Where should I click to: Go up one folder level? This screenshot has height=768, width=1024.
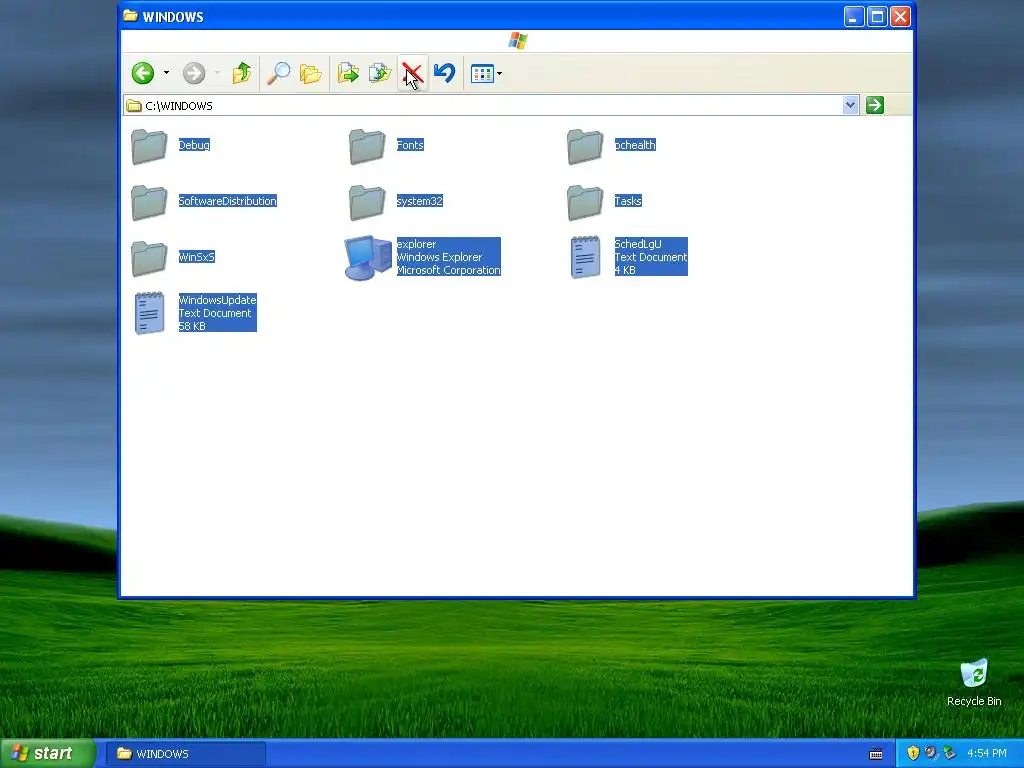click(x=242, y=73)
